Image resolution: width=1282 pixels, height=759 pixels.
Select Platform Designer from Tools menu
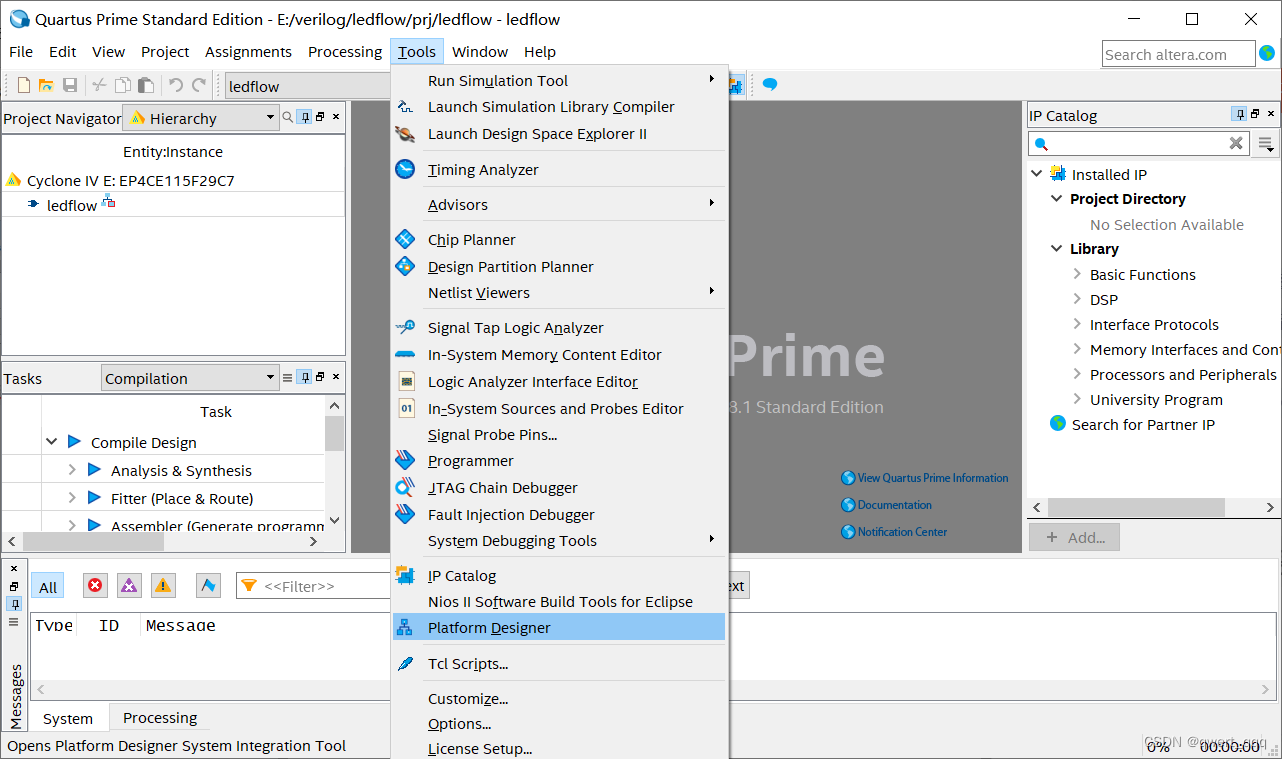coord(559,627)
